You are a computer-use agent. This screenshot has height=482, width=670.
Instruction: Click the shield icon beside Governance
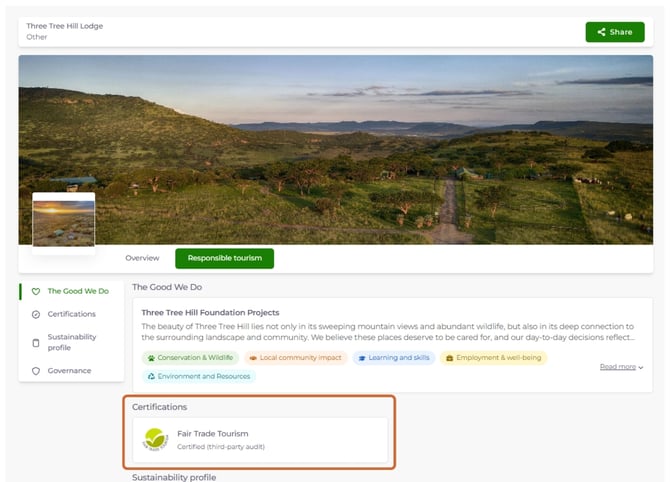coord(36,371)
